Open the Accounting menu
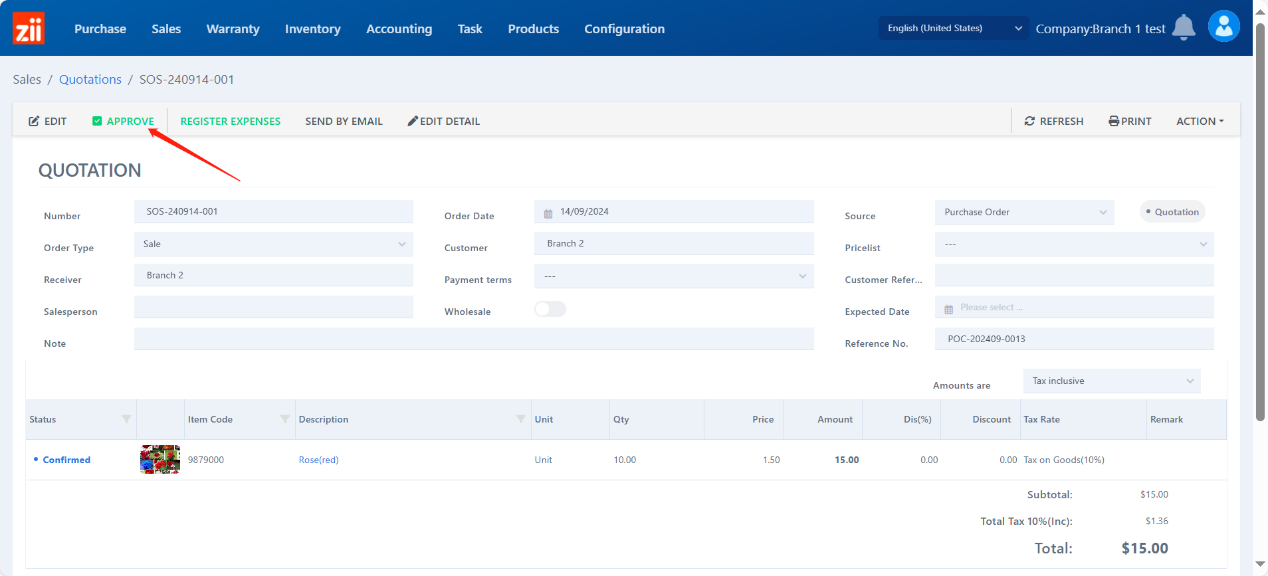Viewport: 1268px width, 576px height. coord(399,29)
